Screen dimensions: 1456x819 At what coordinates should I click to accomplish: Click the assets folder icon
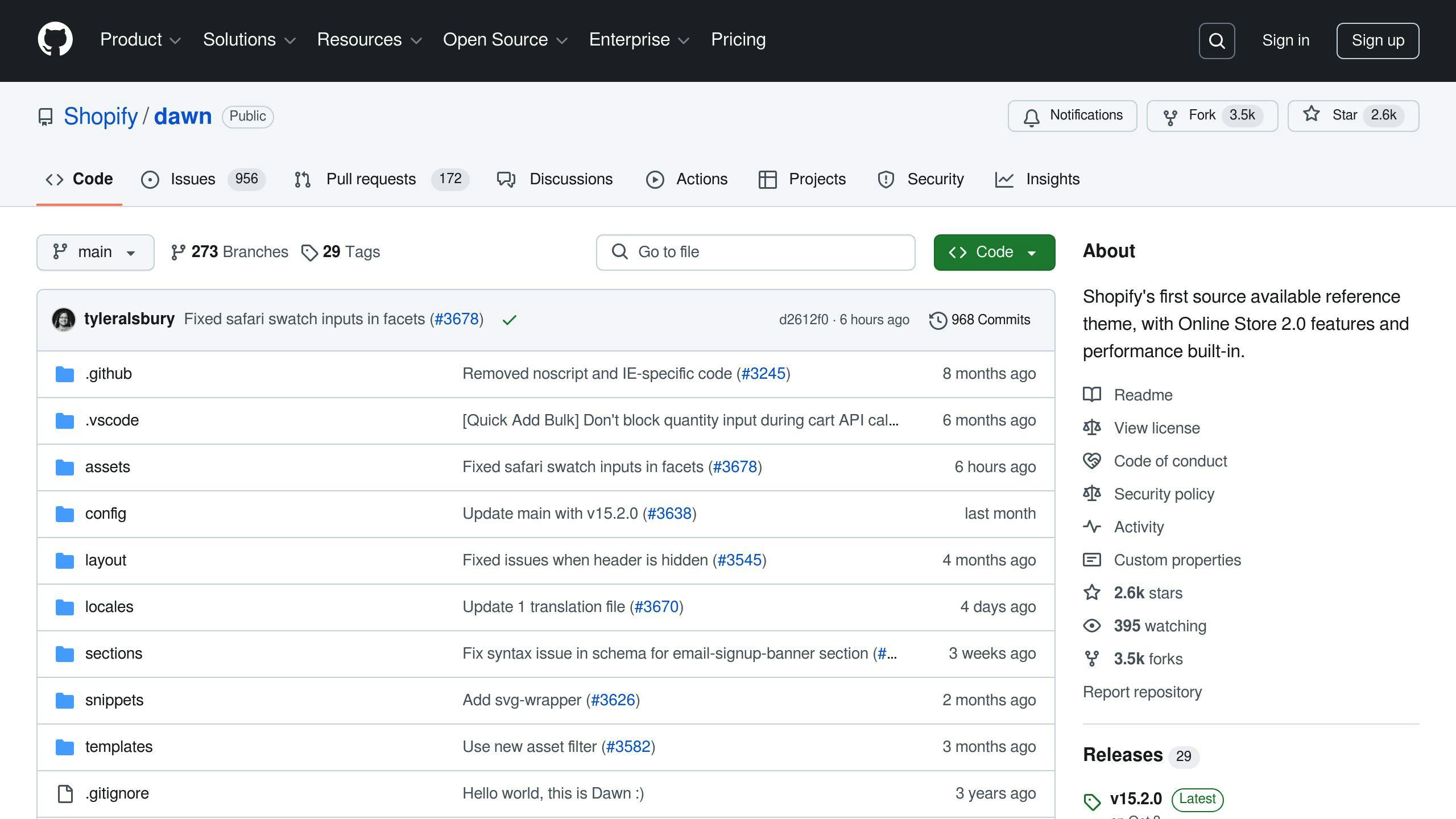pos(65,467)
